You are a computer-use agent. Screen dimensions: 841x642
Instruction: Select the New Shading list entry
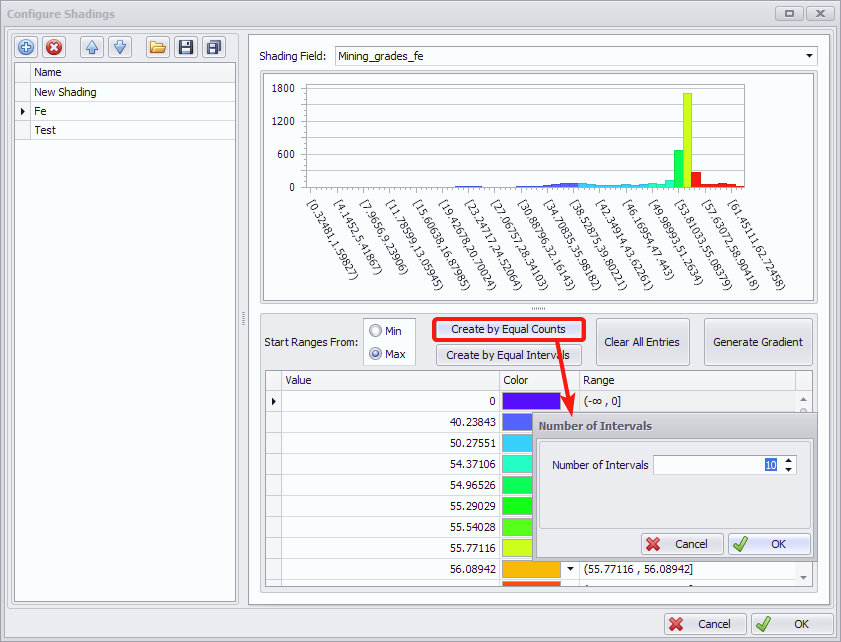65,92
